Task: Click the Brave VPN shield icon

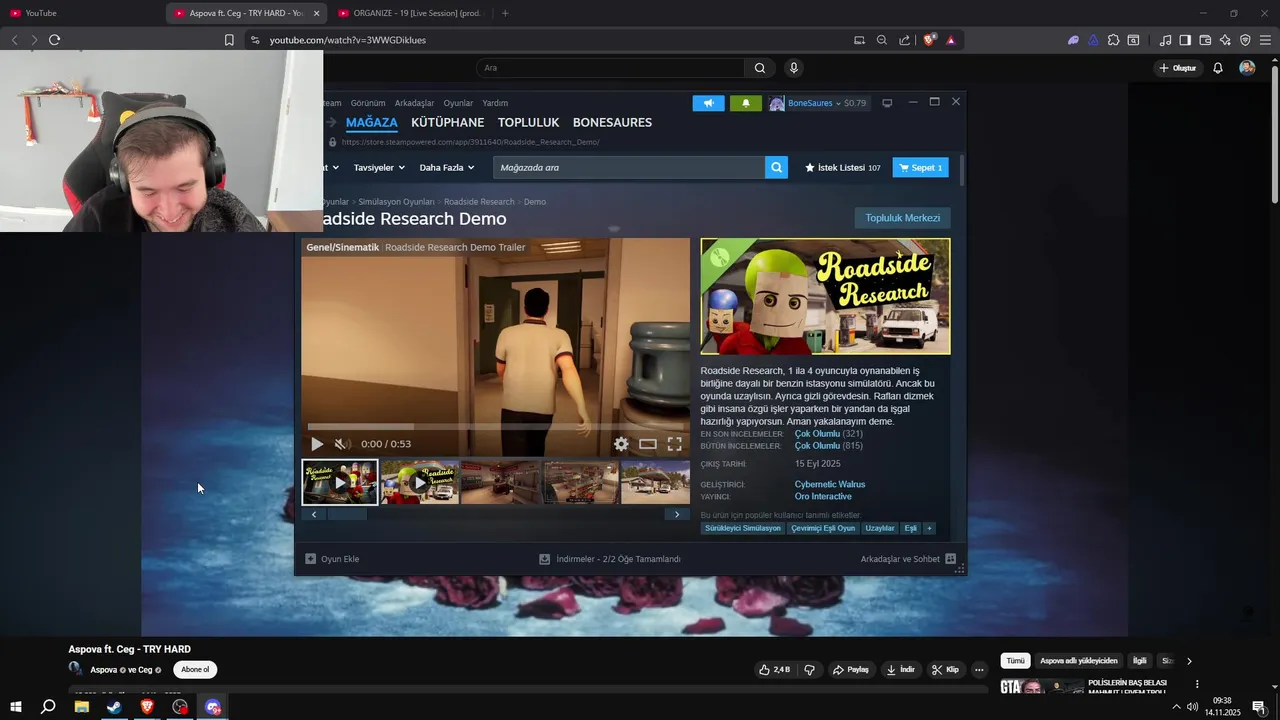Action: (x=1245, y=40)
